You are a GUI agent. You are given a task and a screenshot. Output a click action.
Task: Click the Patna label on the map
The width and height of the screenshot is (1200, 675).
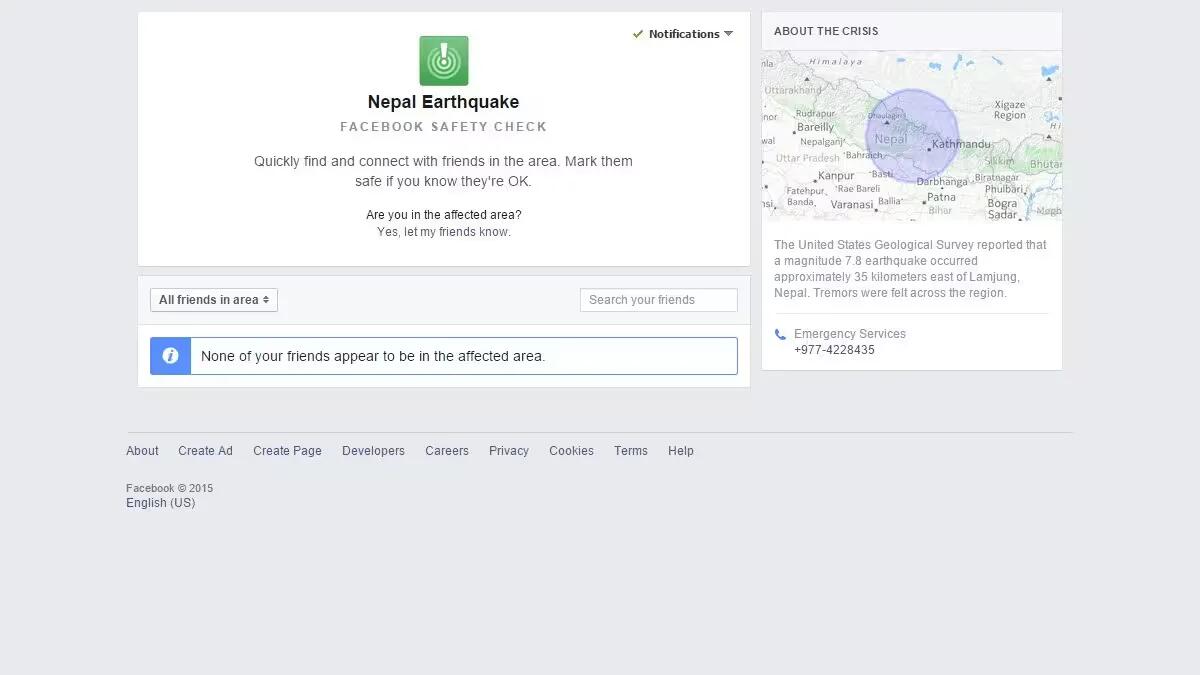(941, 197)
